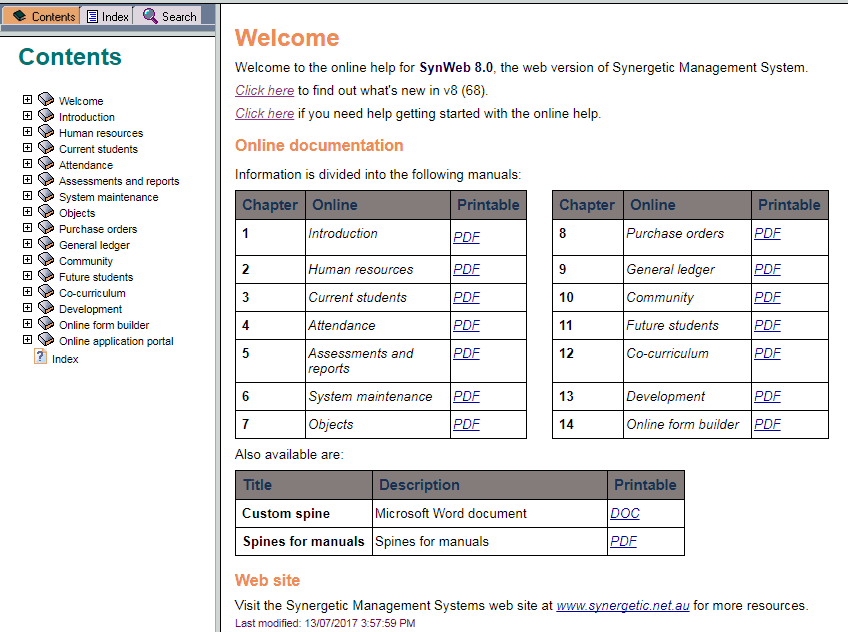The image size is (848, 632).
Task: Expand the Community tree node
Action: click(x=28, y=260)
